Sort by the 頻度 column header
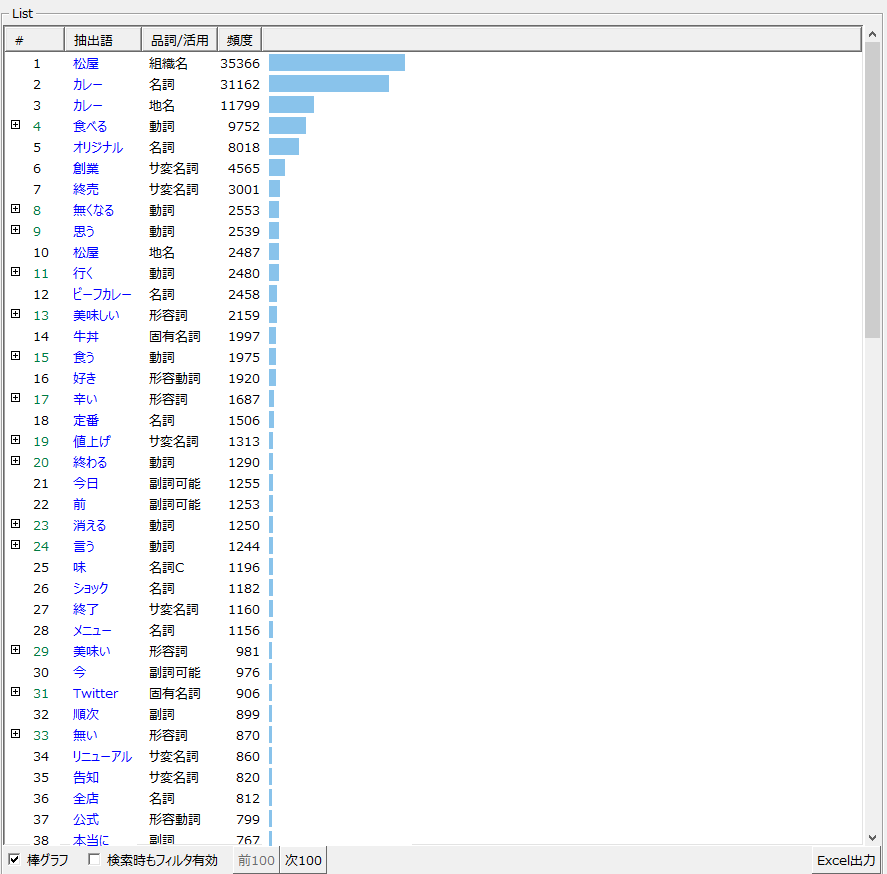Image resolution: width=887 pixels, height=874 pixels. click(x=239, y=40)
